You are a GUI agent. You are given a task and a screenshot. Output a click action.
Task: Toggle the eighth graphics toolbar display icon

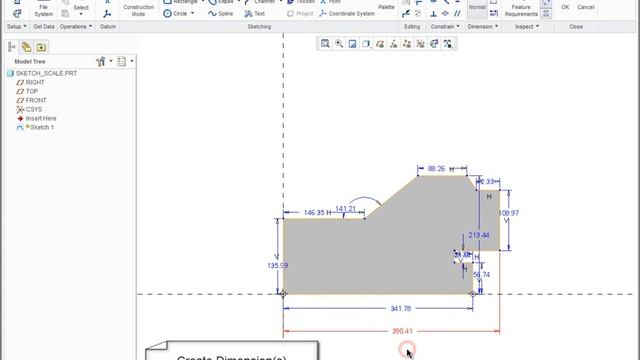(420, 44)
